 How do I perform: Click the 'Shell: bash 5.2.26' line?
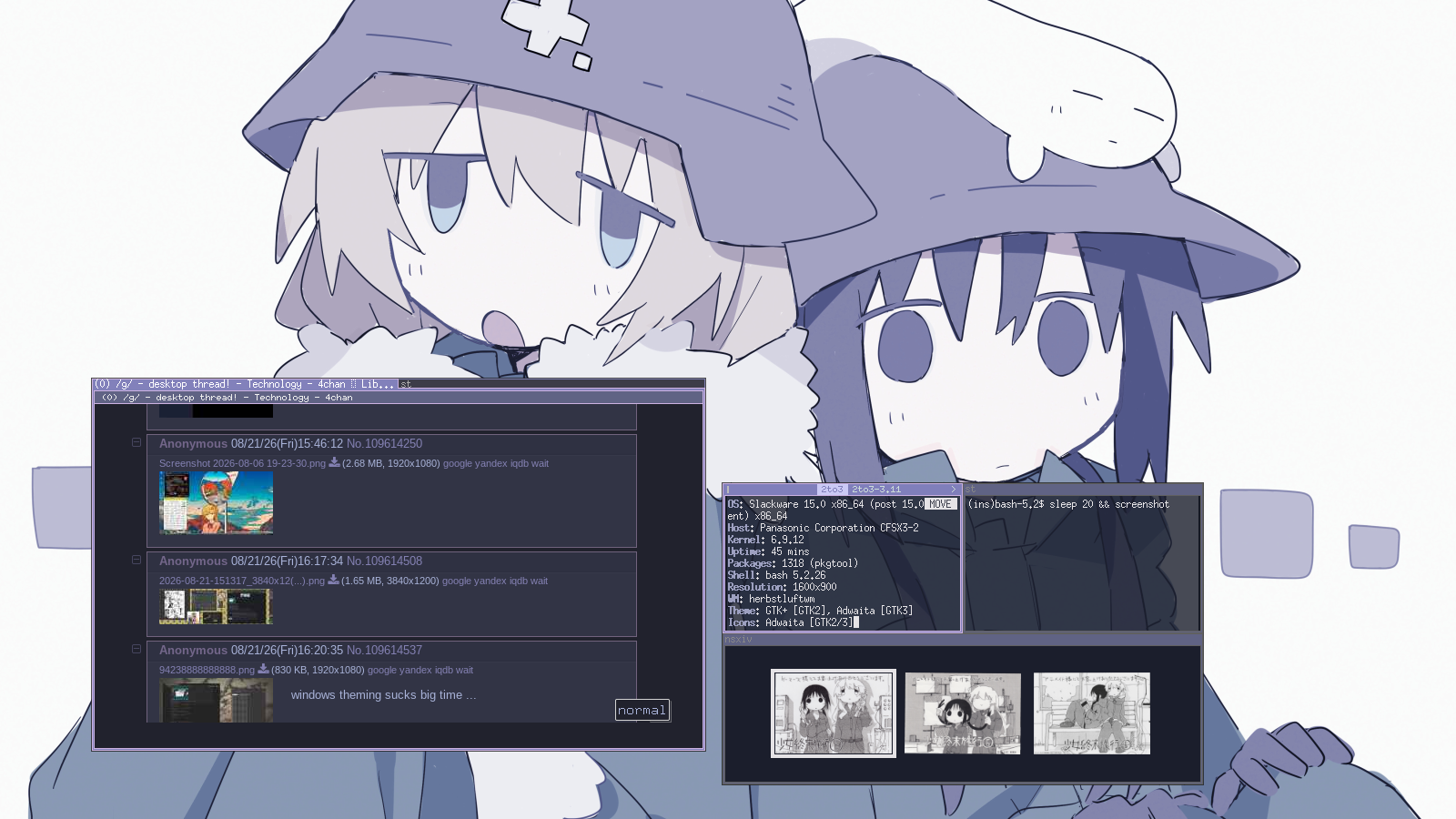click(x=777, y=575)
